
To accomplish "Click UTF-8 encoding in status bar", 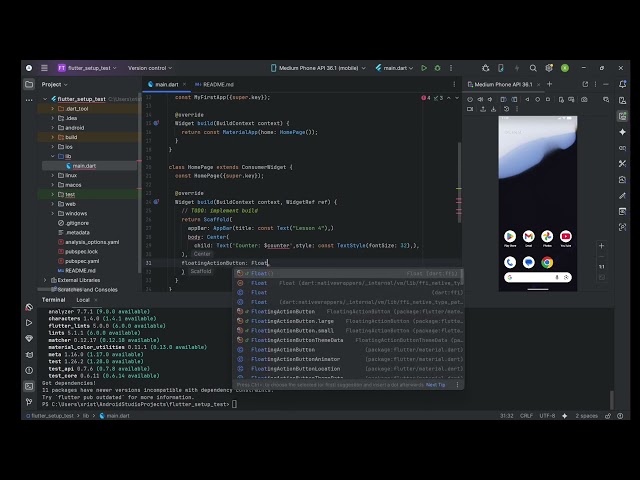I will [547, 416].
